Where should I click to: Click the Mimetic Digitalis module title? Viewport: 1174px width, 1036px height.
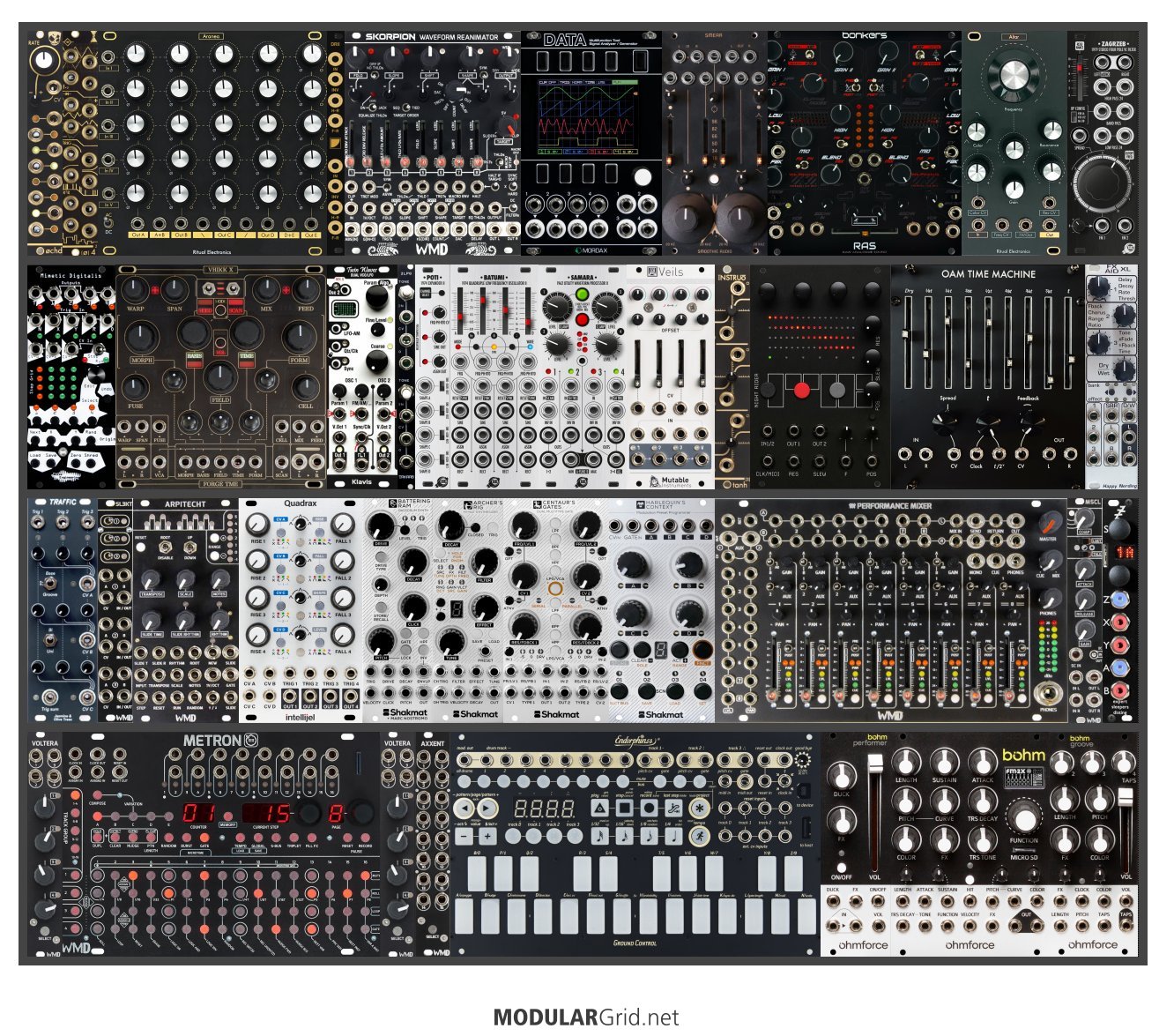pyautogui.click(x=71, y=276)
